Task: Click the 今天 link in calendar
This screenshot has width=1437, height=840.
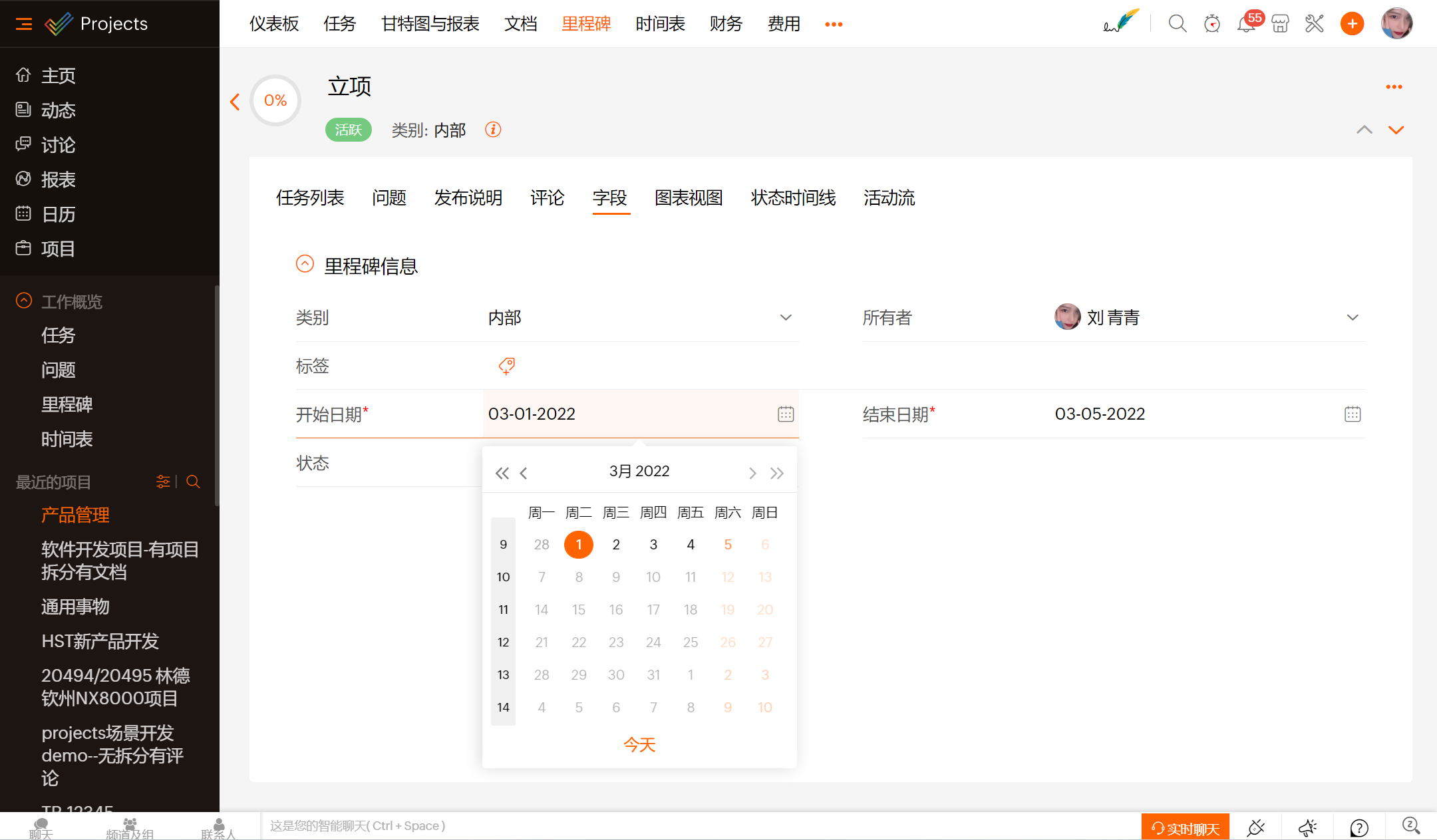Action: point(639,744)
